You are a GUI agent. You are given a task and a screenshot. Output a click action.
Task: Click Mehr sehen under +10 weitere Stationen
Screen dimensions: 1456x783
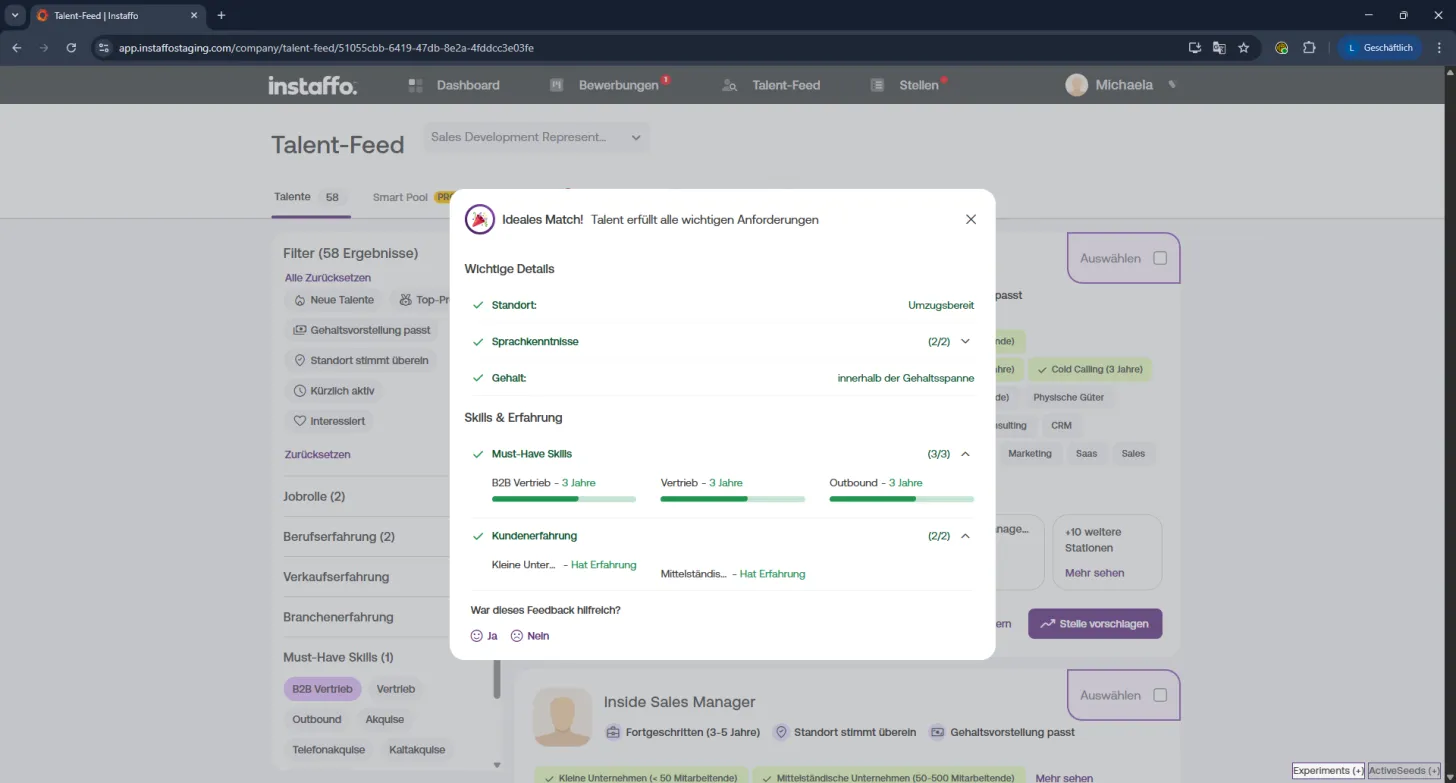click(1095, 573)
